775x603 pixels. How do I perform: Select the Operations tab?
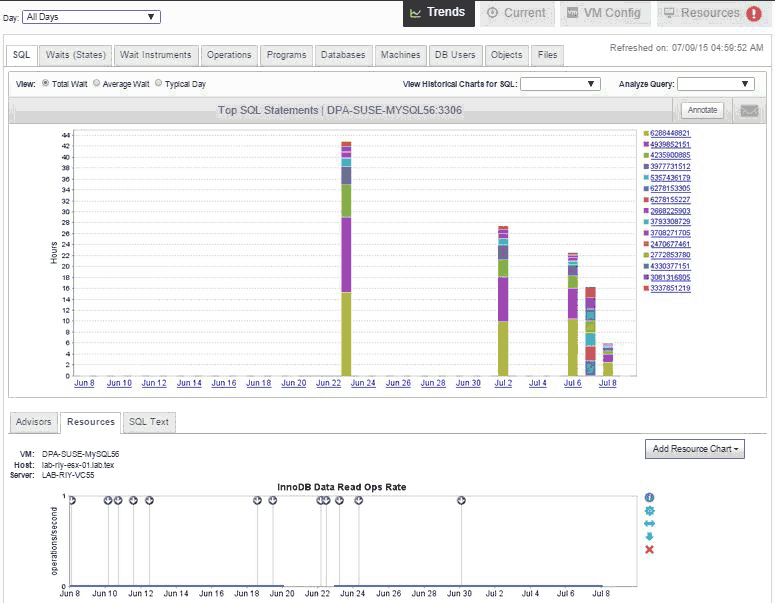229,55
